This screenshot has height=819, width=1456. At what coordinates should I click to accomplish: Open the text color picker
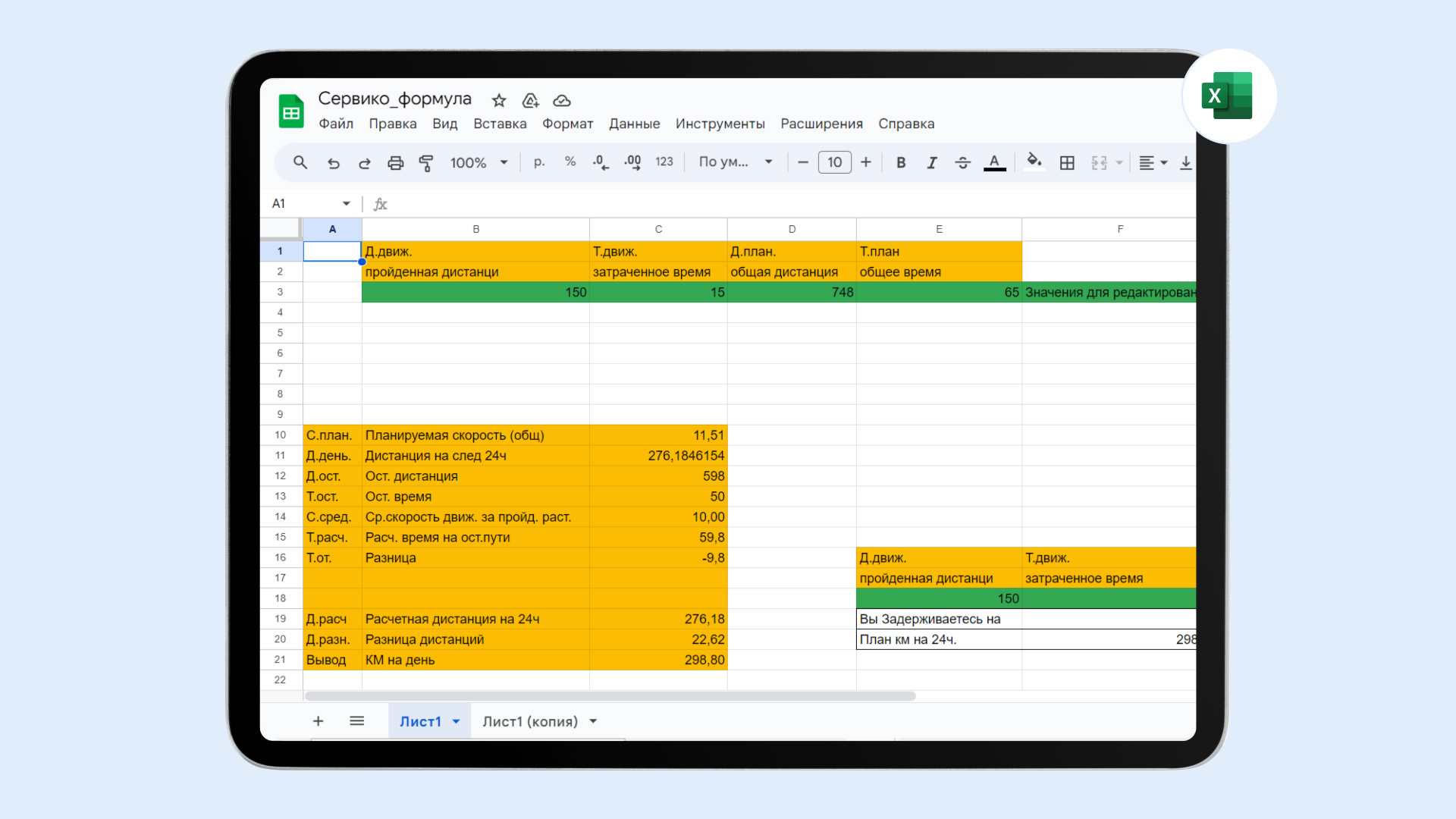pyautogui.click(x=995, y=162)
